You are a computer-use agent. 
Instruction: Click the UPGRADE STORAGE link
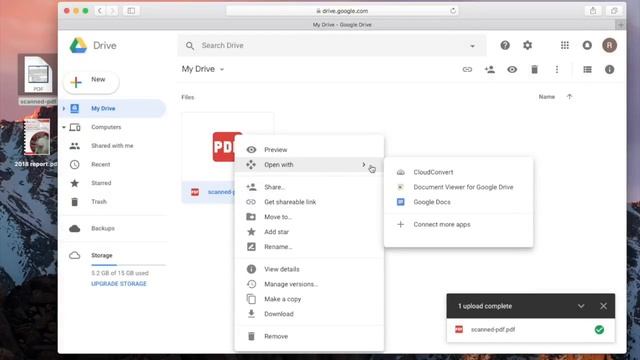pyautogui.click(x=119, y=284)
